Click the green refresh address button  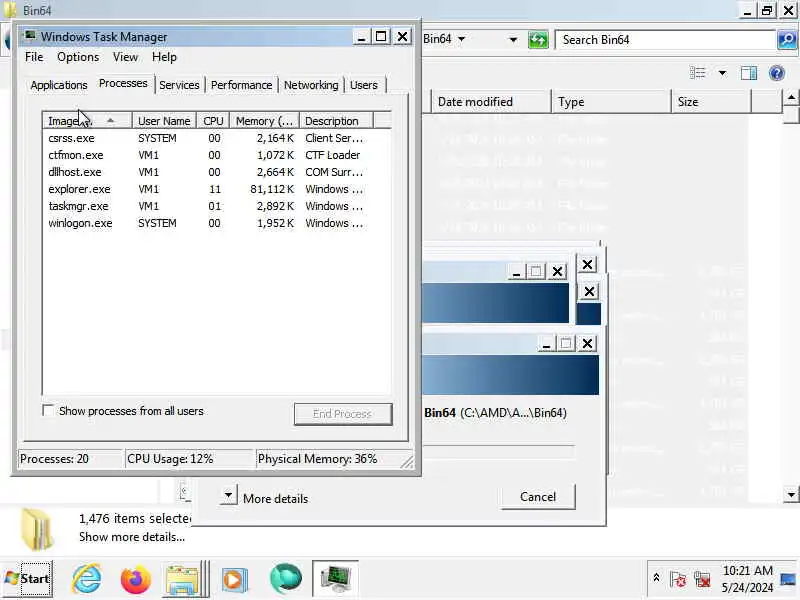pyautogui.click(x=538, y=40)
